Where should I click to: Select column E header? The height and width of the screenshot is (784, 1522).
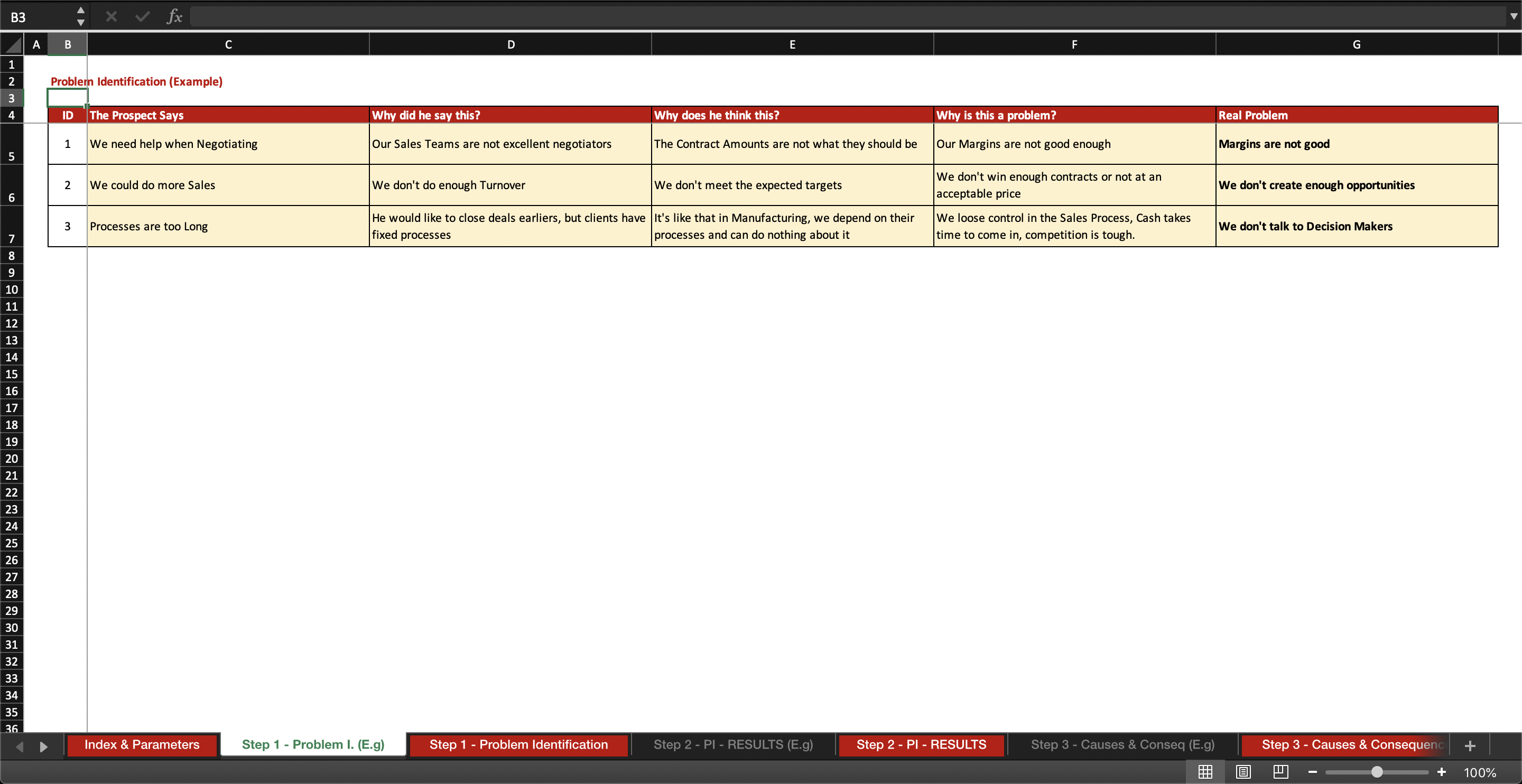(x=792, y=44)
